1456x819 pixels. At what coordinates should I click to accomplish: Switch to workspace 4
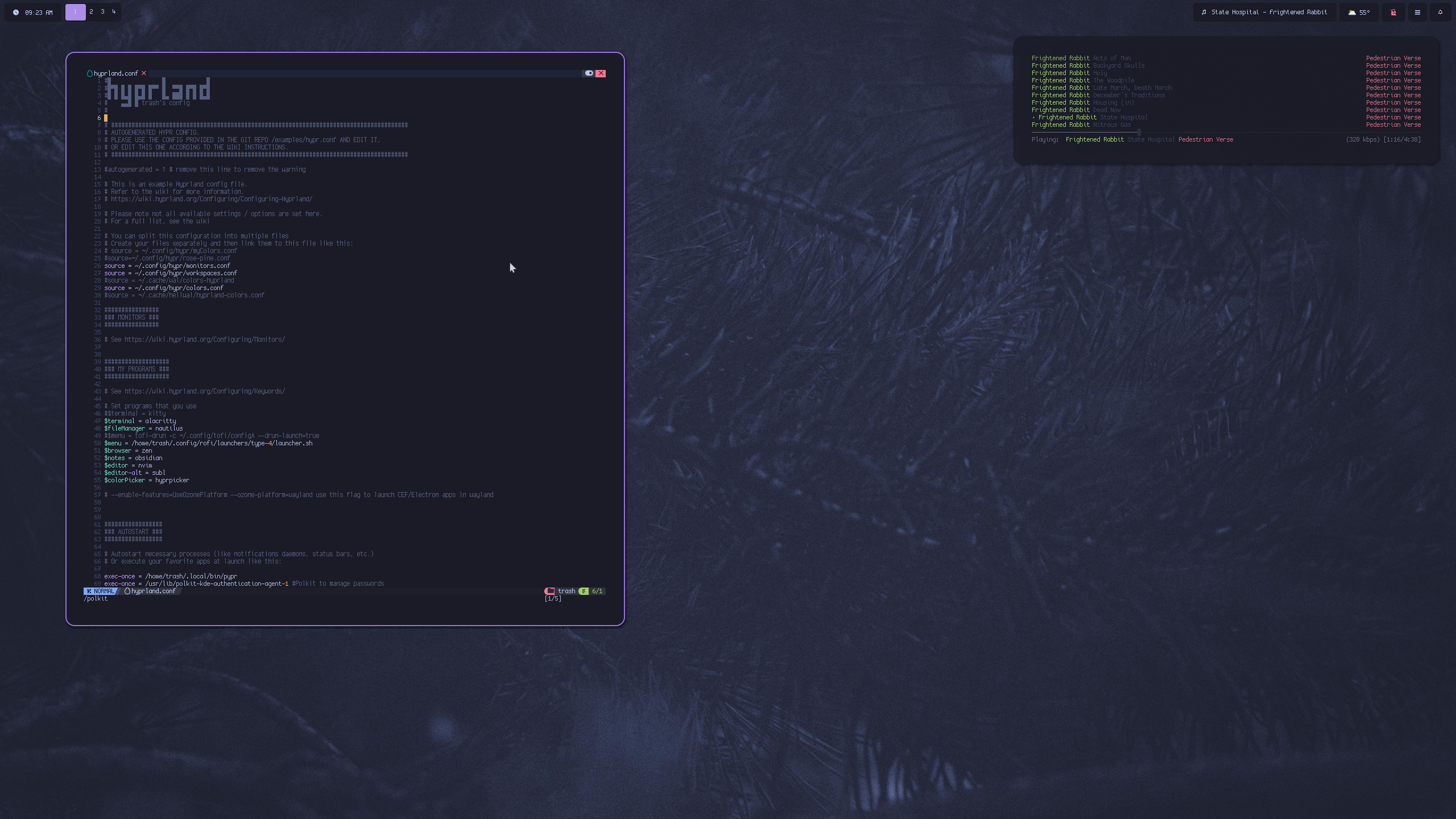114,12
